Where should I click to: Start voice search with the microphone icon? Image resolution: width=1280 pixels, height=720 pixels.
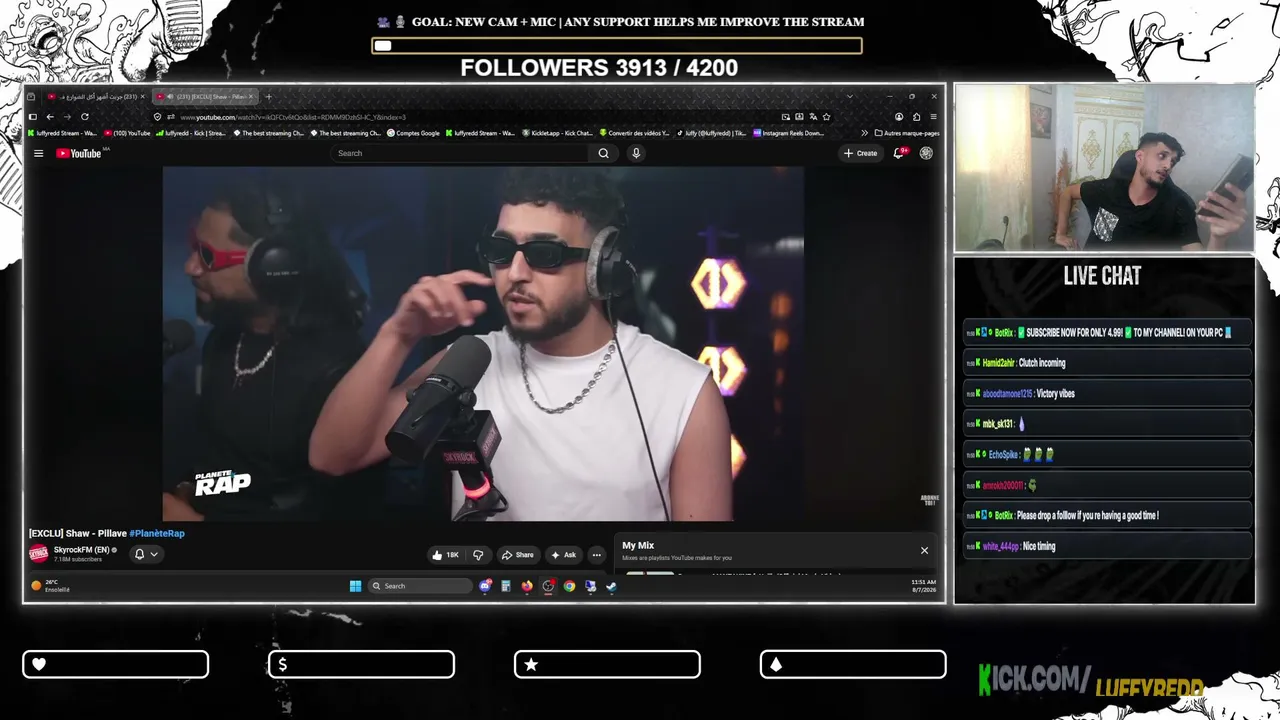(635, 153)
